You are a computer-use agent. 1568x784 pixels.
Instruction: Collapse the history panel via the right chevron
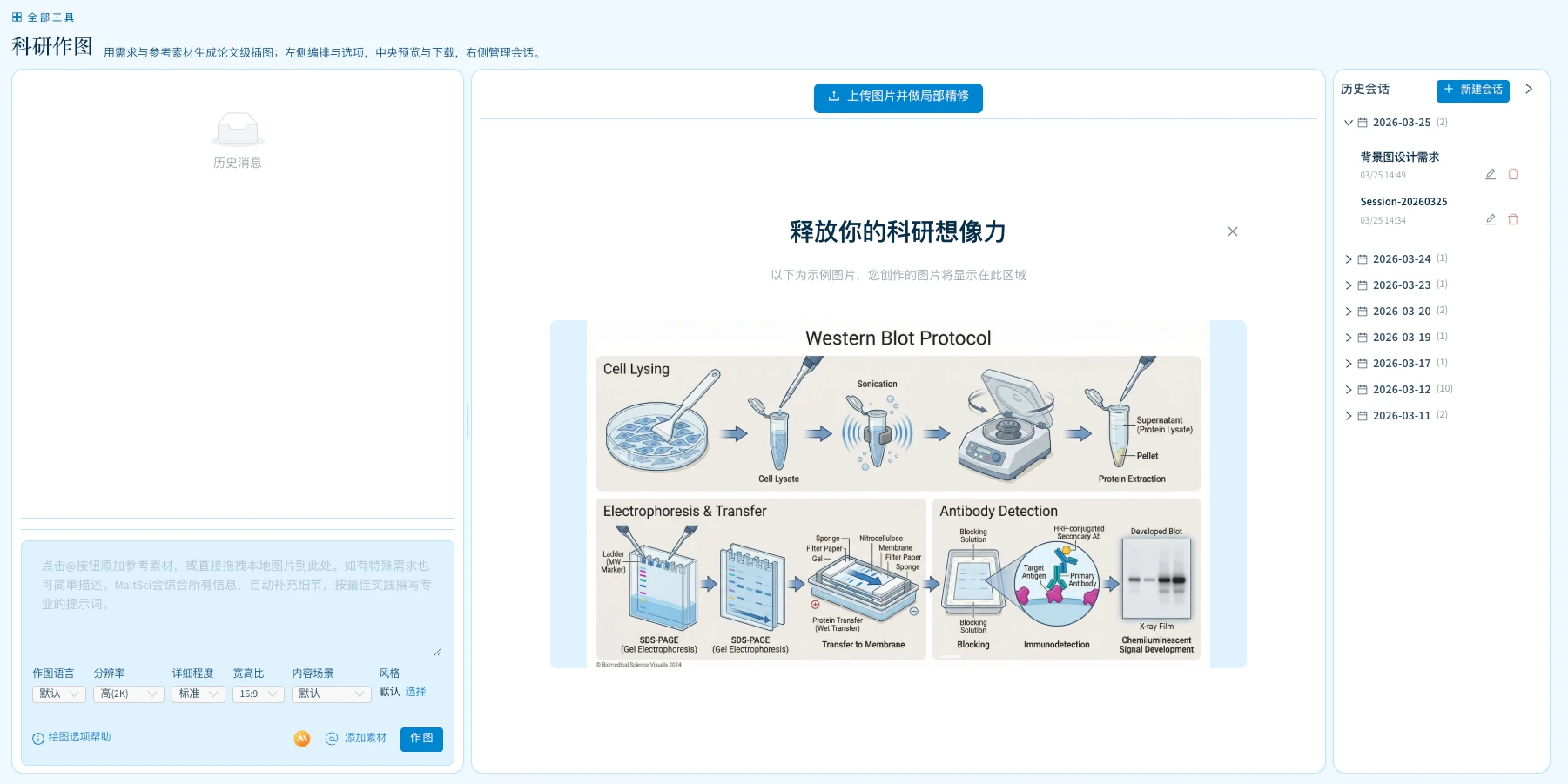[1529, 89]
